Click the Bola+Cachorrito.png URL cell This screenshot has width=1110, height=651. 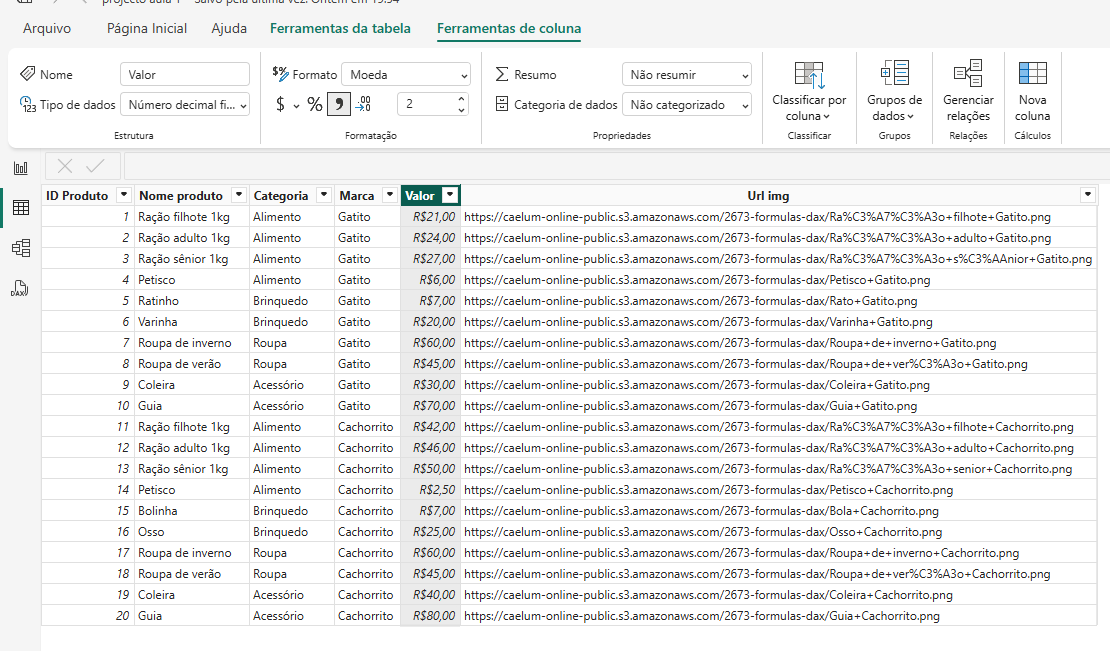click(x=779, y=511)
